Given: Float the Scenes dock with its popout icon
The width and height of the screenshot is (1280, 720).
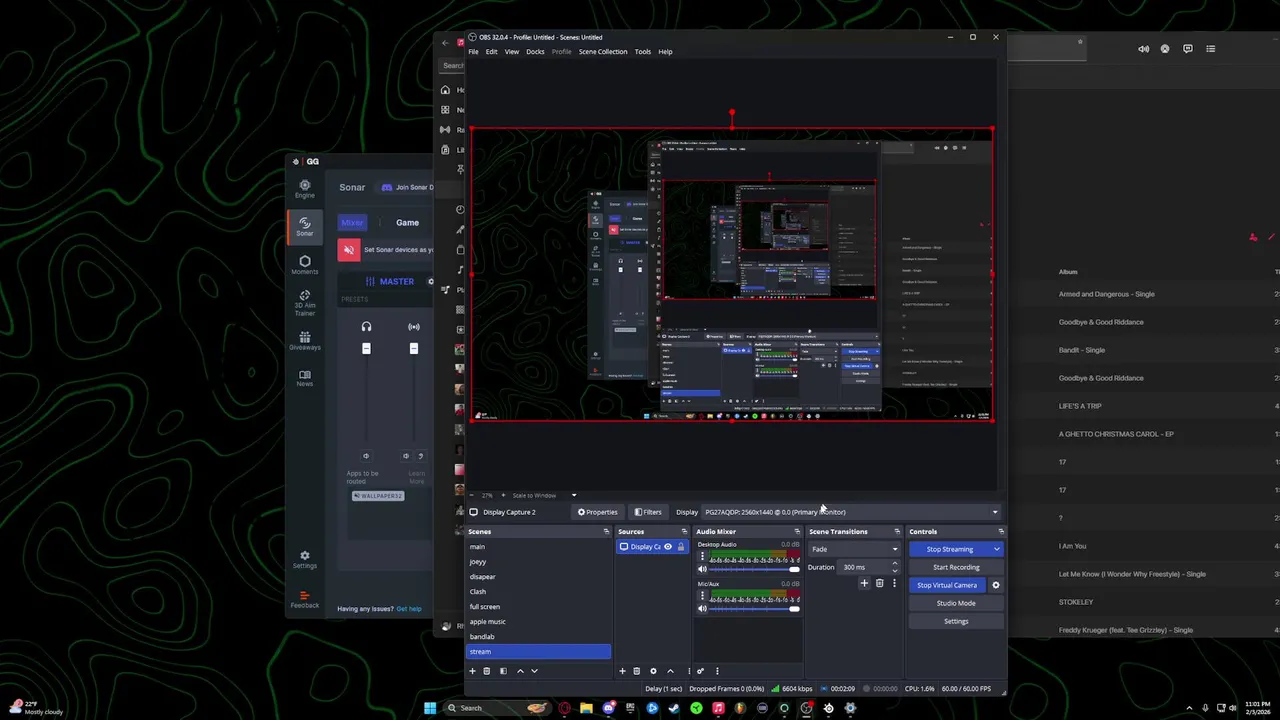Looking at the screenshot, I should coord(606,532).
